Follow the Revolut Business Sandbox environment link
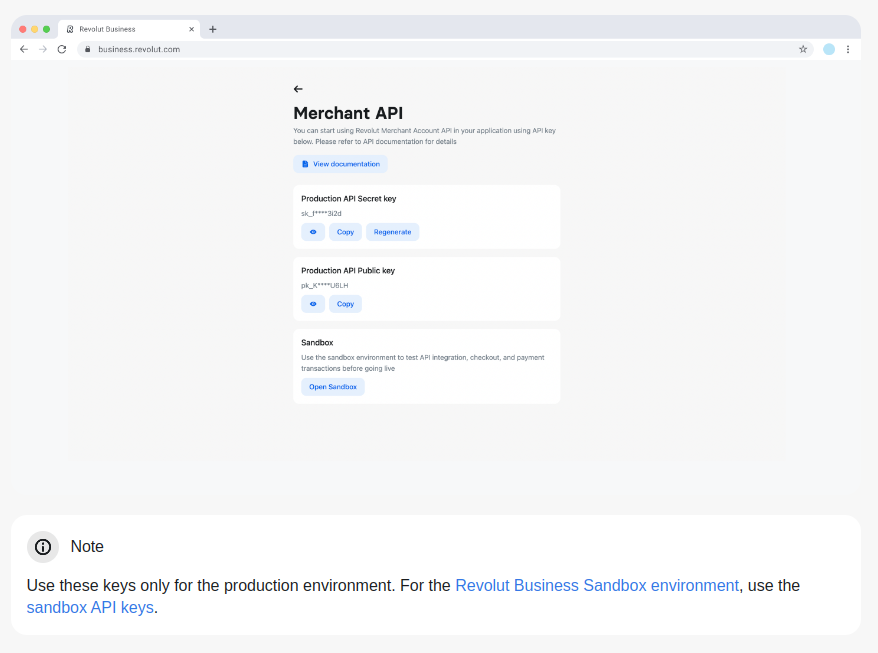Screen dimensions: 878x653 pos(597,585)
